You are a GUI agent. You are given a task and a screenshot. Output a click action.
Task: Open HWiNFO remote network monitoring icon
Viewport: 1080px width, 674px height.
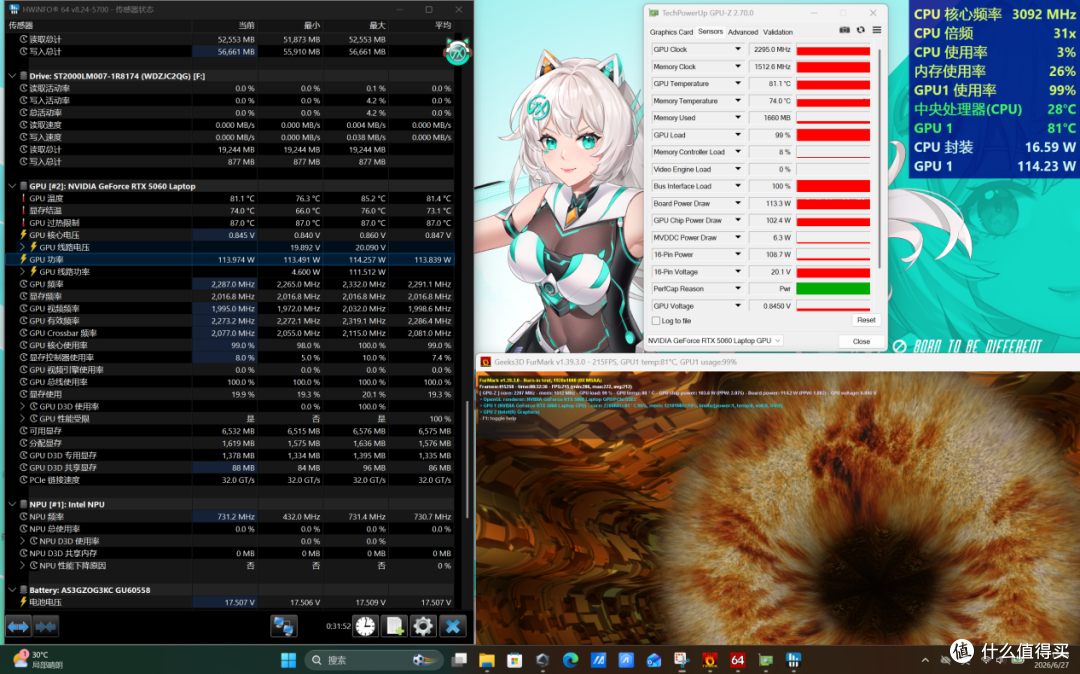(283, 626)
